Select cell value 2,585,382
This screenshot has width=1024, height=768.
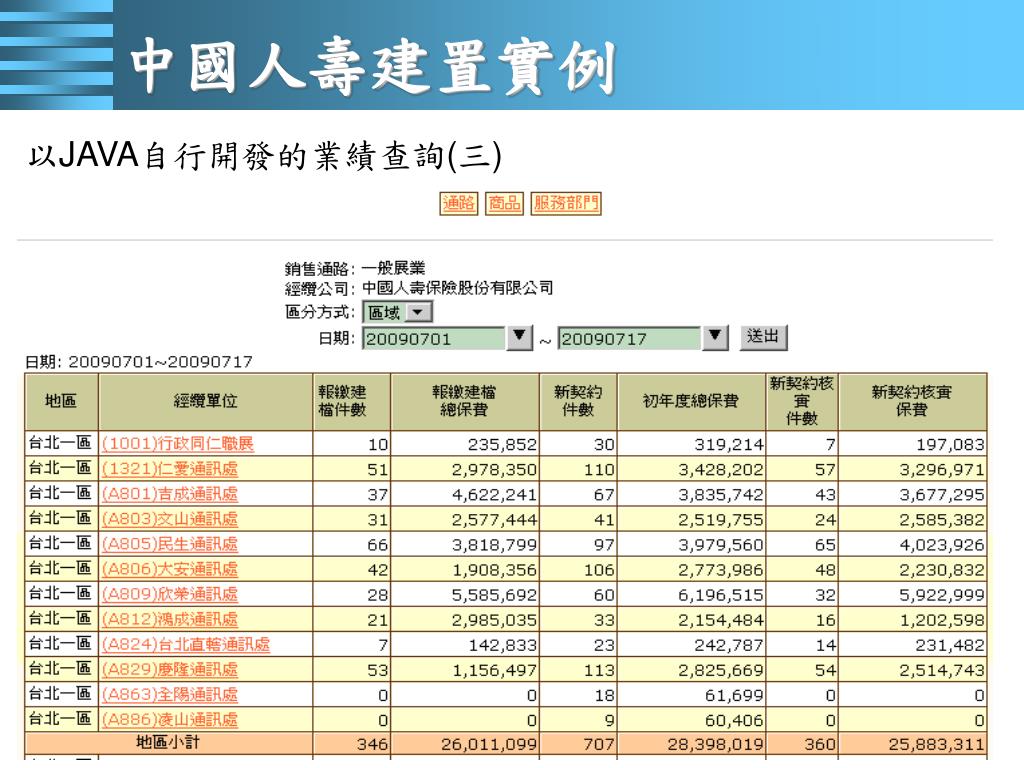click(x=942, y=520)
